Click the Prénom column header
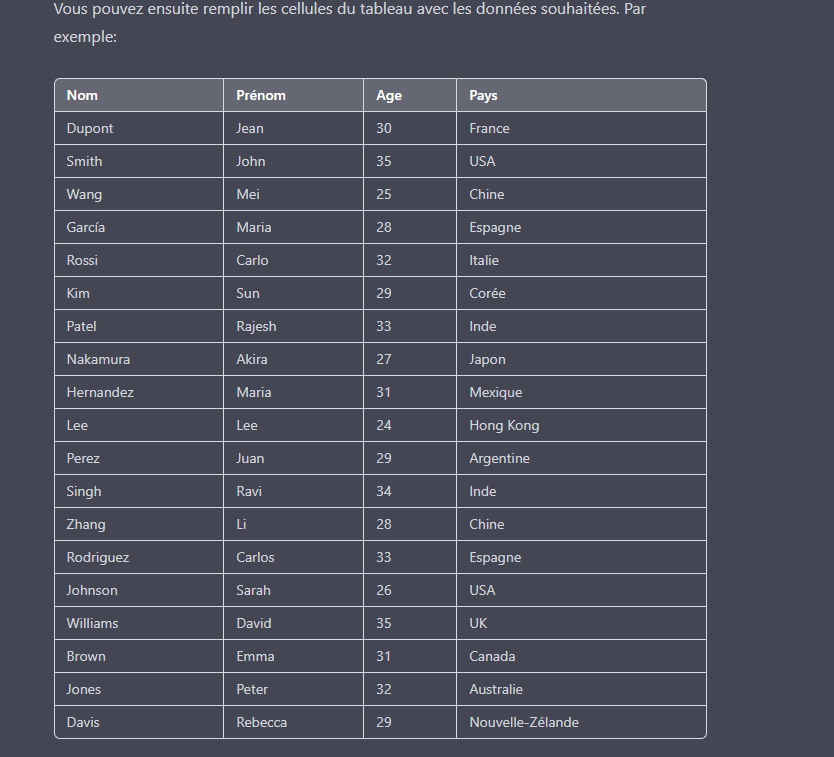 [293, 95]
